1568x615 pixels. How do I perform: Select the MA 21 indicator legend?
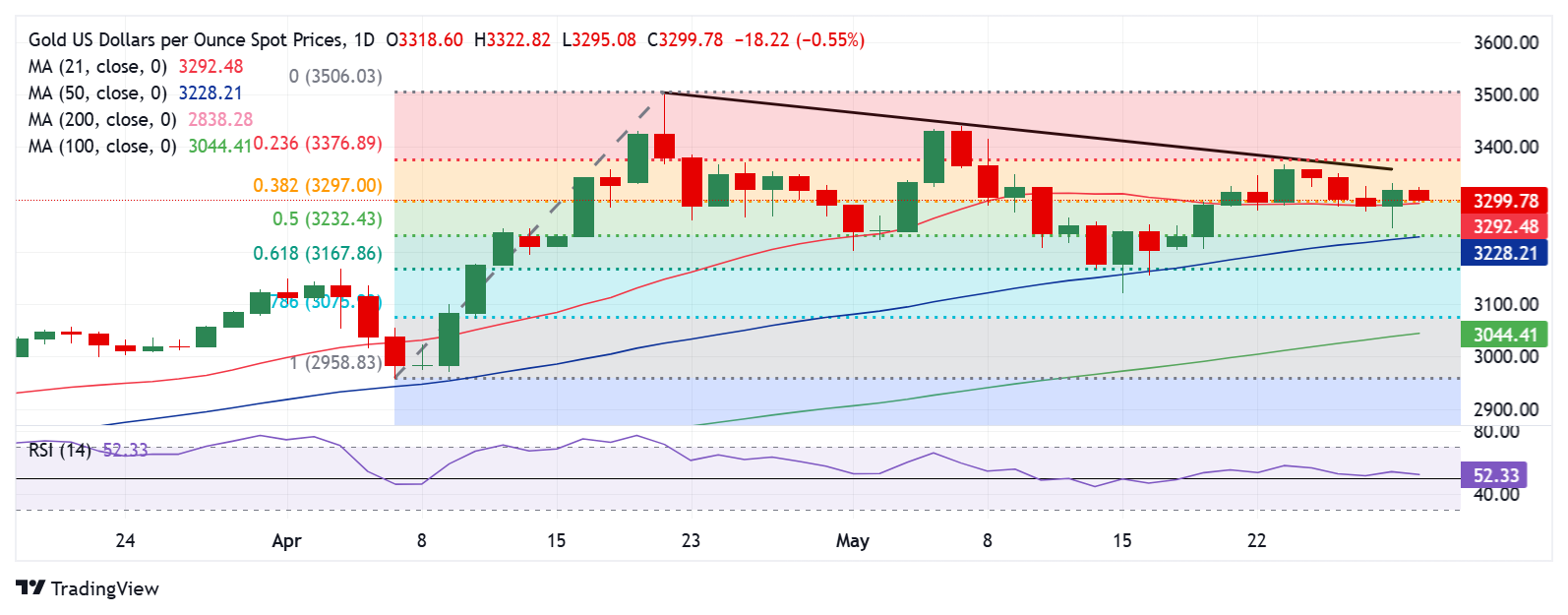point(136,67)
